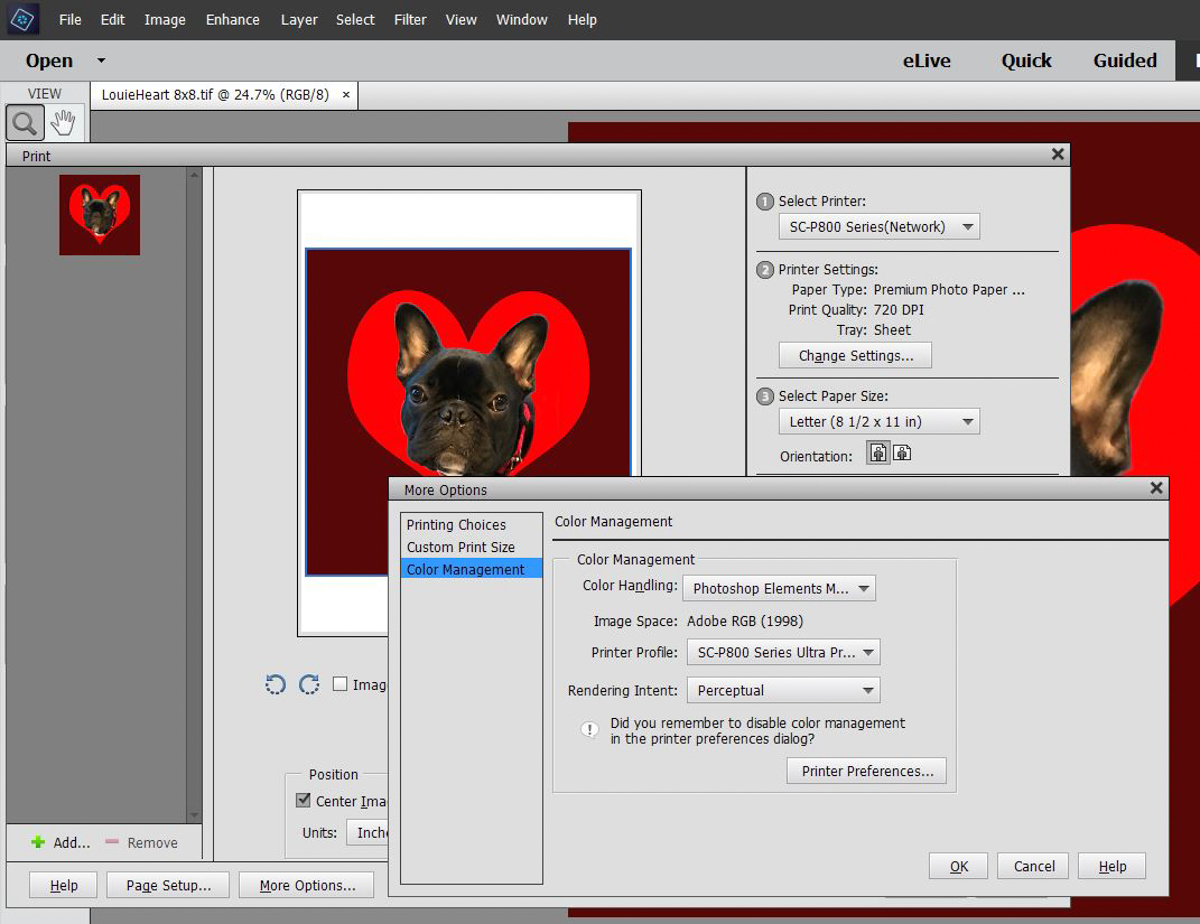
Task: Choose landscape orientation icon
Action: [902, 453]
